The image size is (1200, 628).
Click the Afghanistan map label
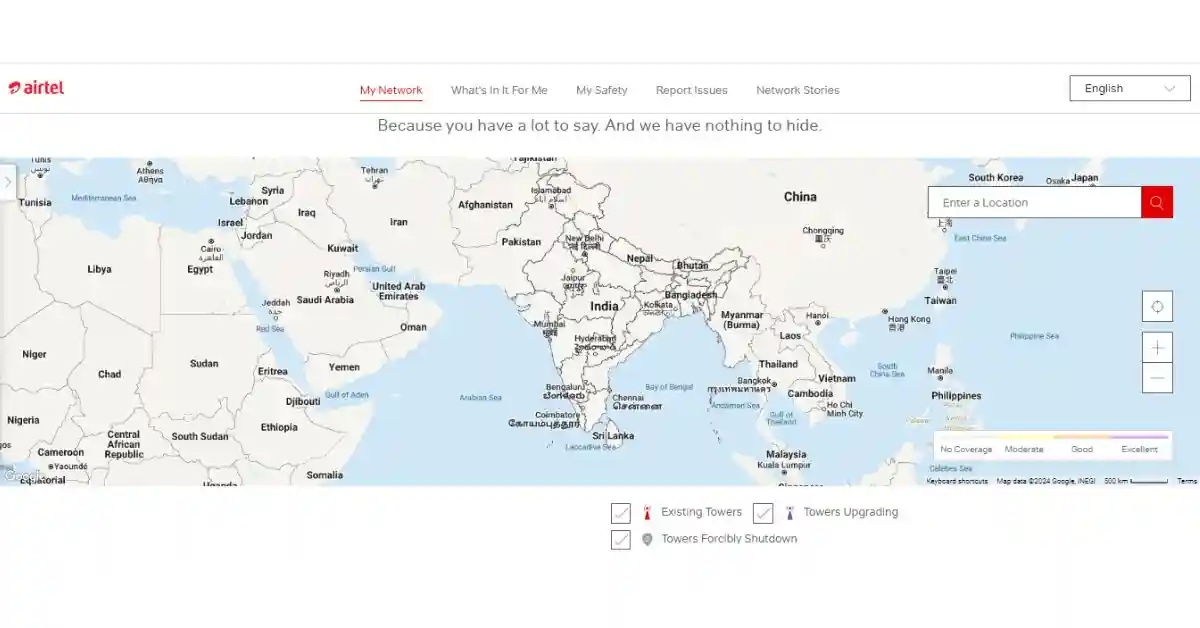tap(485, 205)
